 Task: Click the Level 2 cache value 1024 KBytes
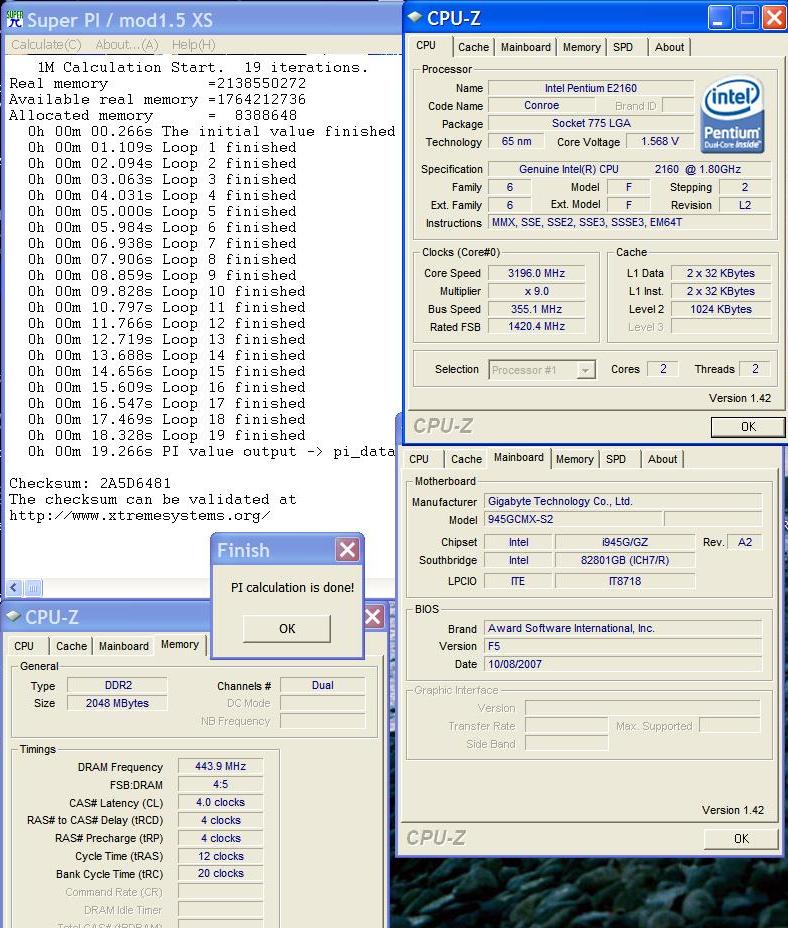(x=721, y=309)
